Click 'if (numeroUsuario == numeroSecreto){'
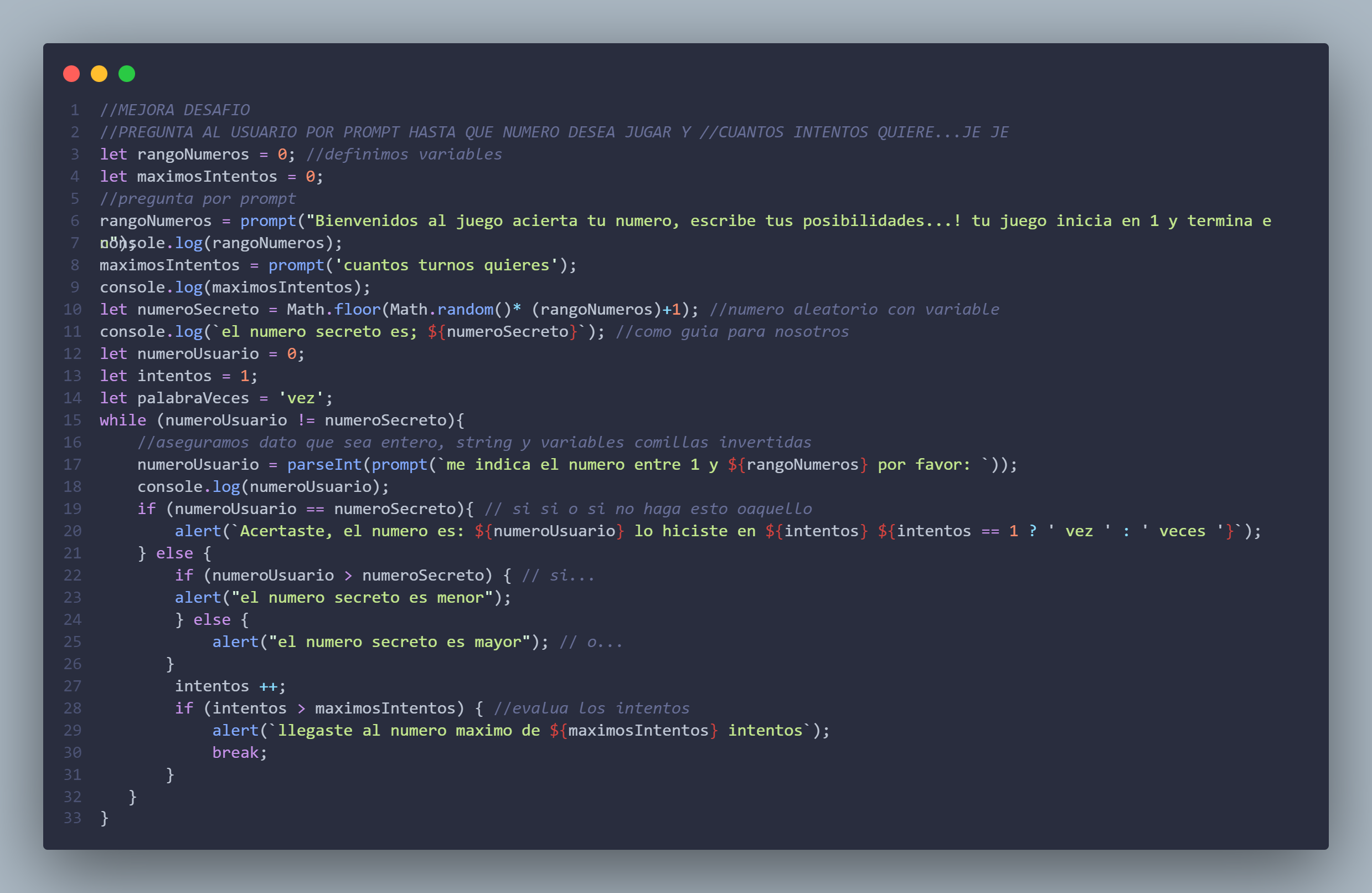Screen dimensions: 1372x893 pyautogui.click(x=306, y=509)
